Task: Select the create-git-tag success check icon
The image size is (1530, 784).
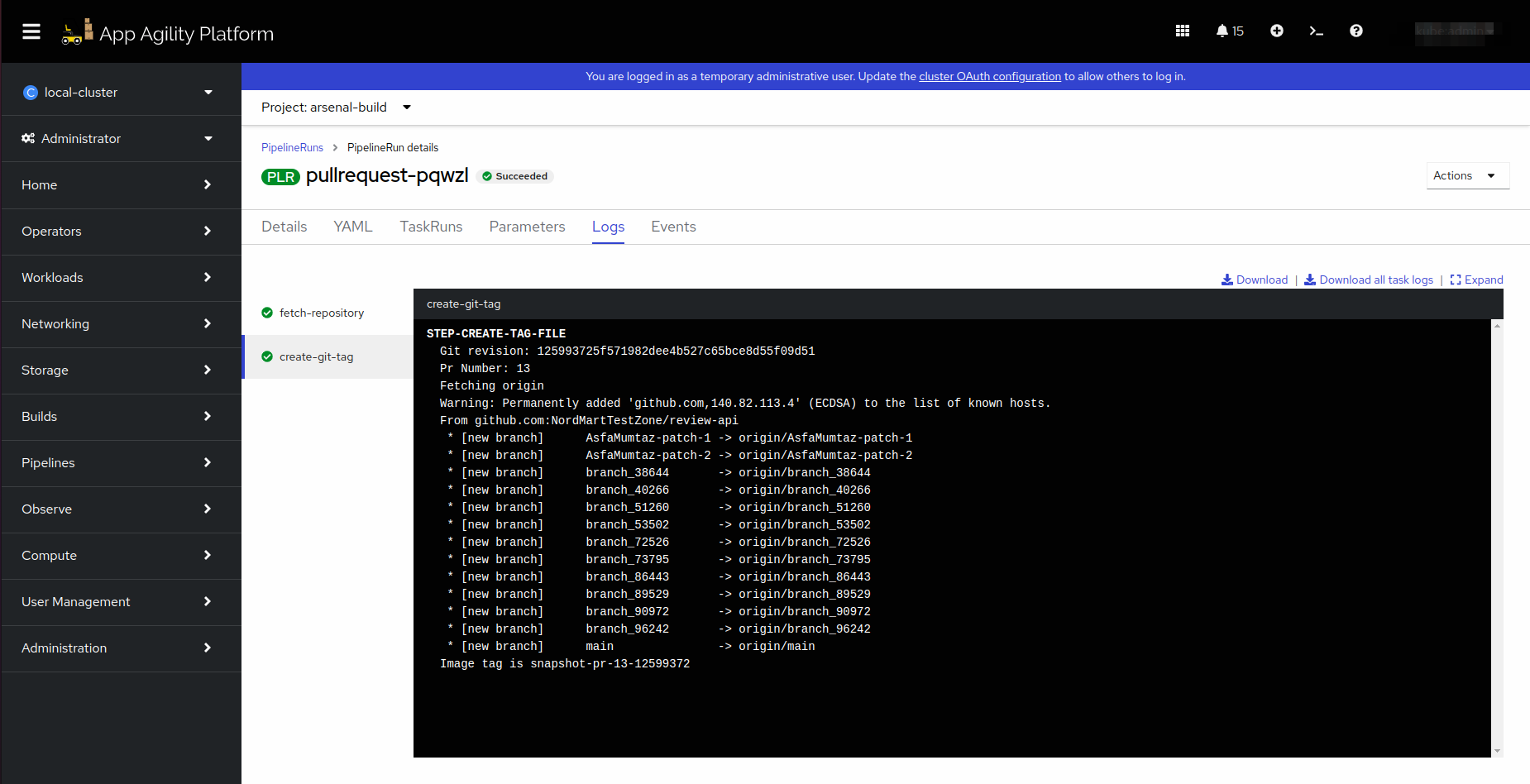Action: click(267, 356)
